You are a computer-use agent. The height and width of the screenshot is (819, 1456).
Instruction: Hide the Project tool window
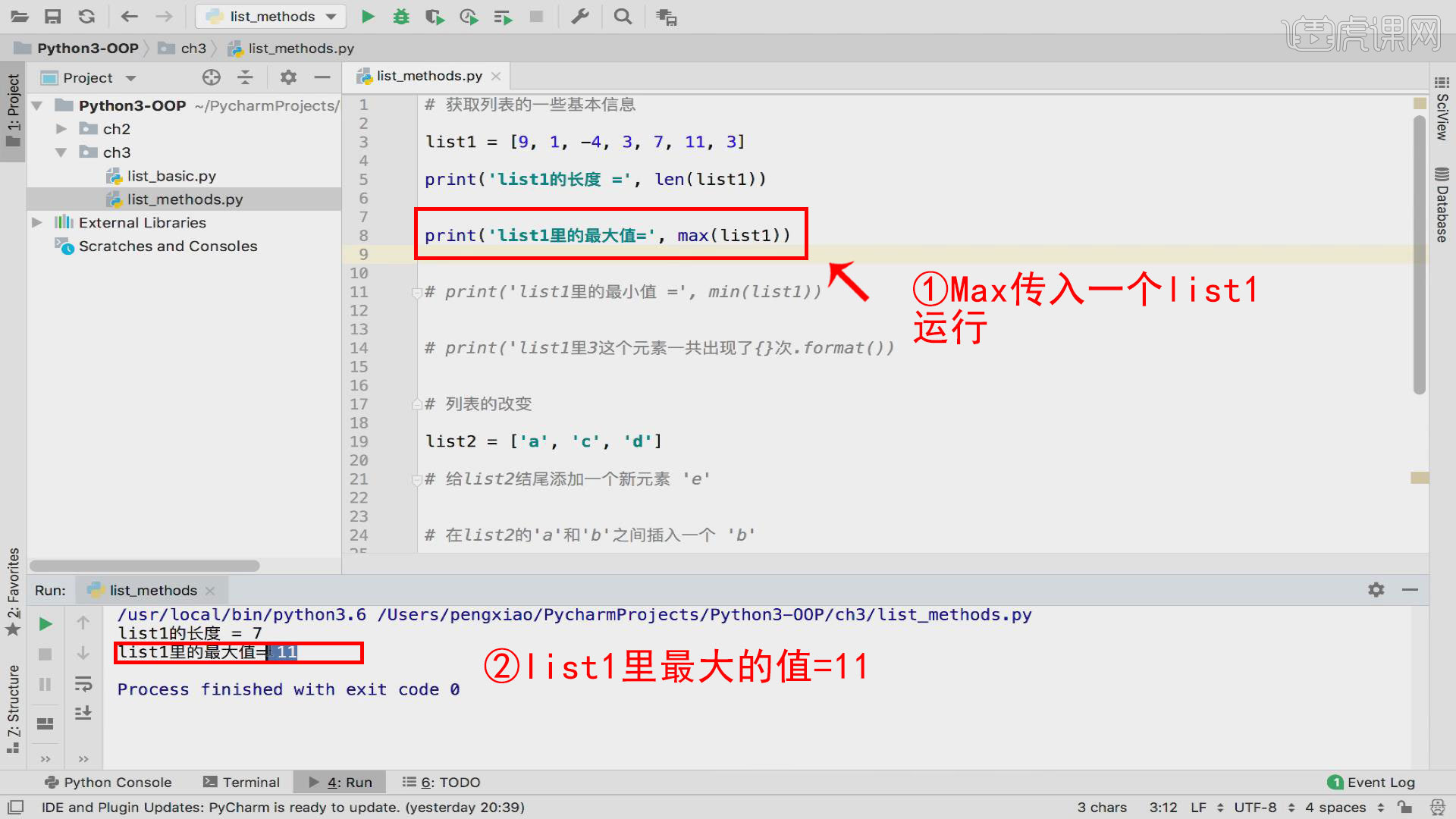[x=322, y=77]
